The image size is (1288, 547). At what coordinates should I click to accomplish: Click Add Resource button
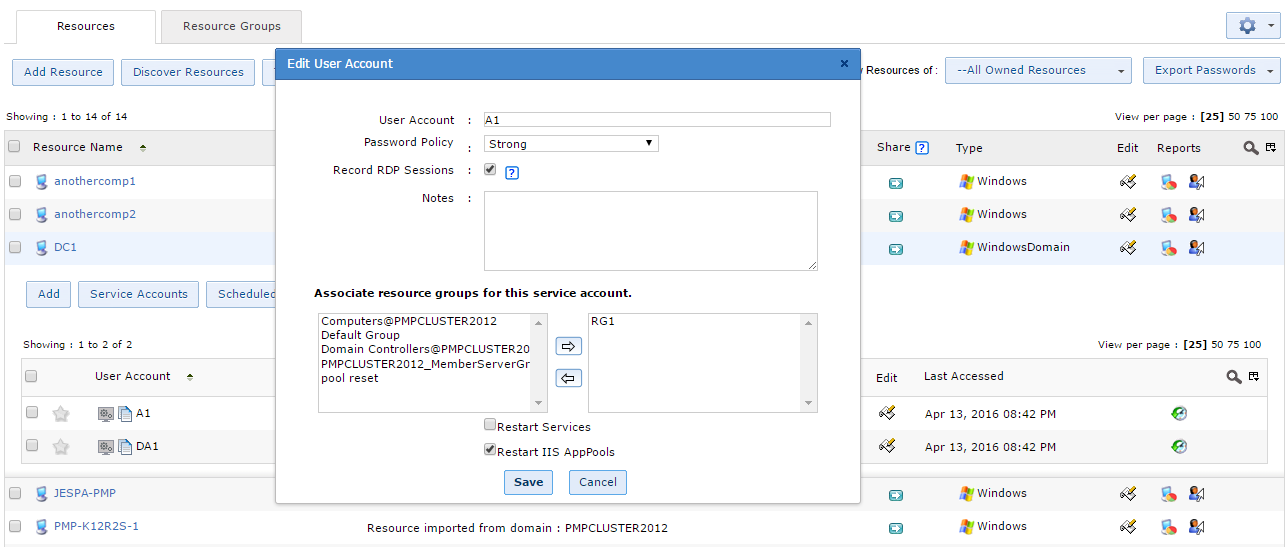[63, 72]
